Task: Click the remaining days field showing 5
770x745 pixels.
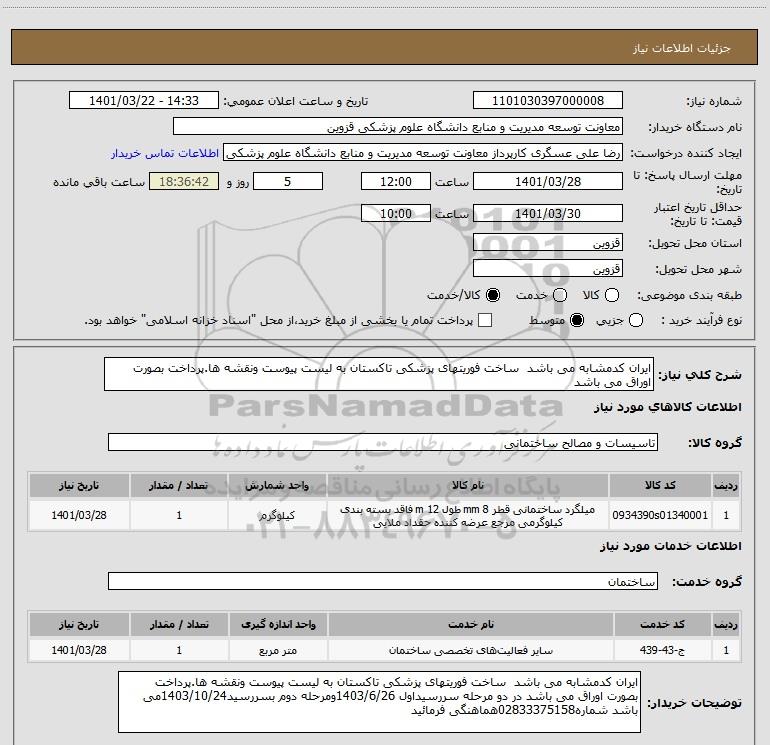Action: click(288, 181)
